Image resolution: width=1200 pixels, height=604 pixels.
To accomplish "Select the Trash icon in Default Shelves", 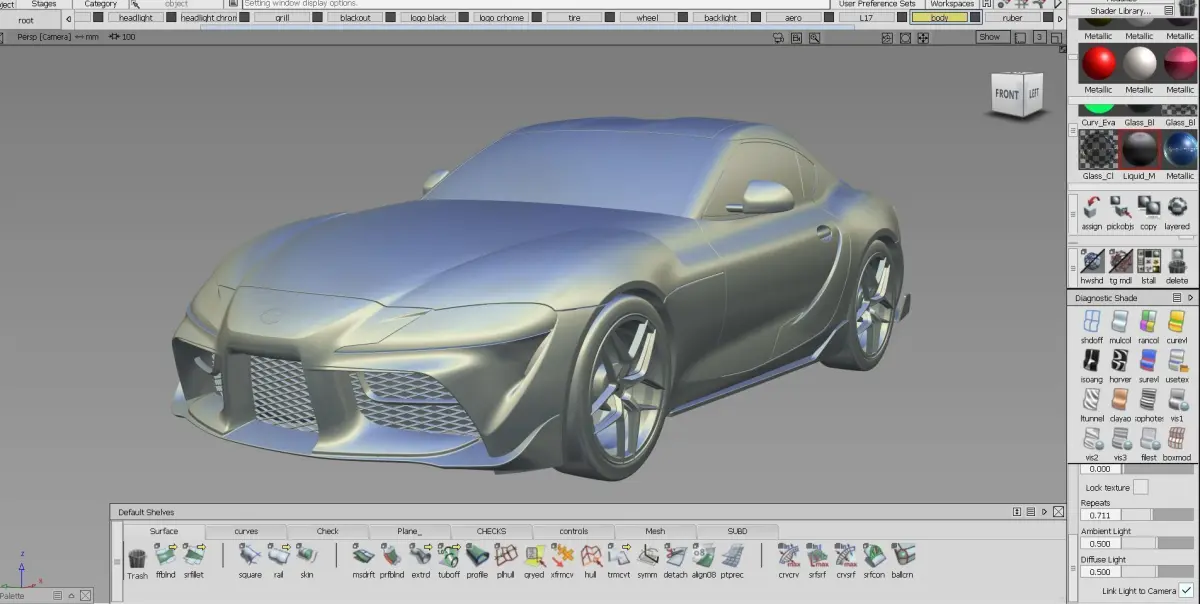I will click(137, 559).
